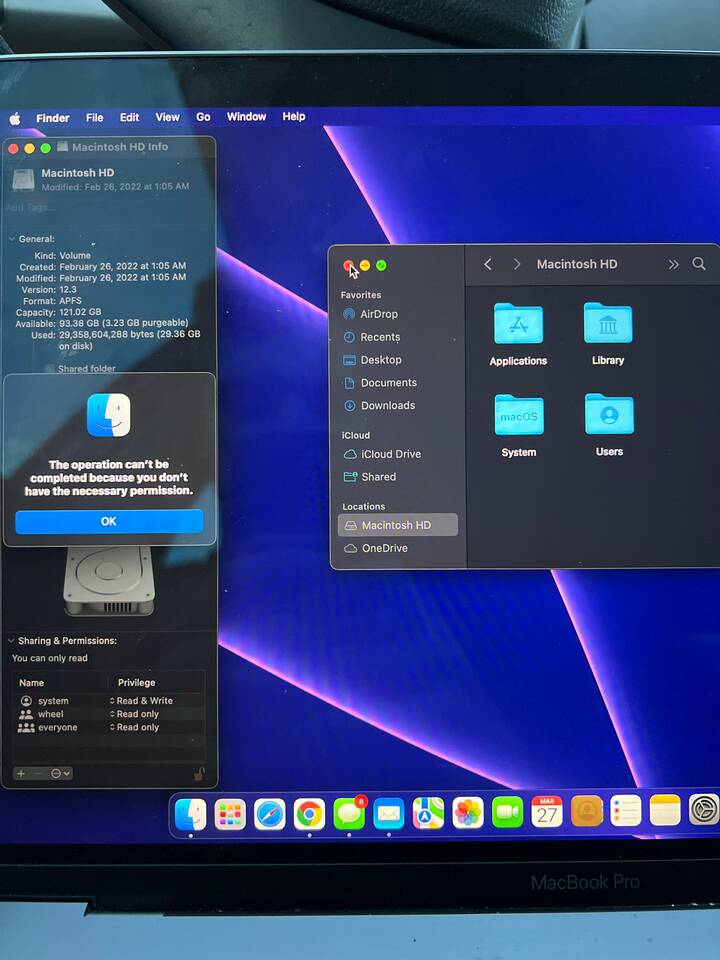Open Reminders from the Dock
The image size is (720, 960).
click(626, 810)
